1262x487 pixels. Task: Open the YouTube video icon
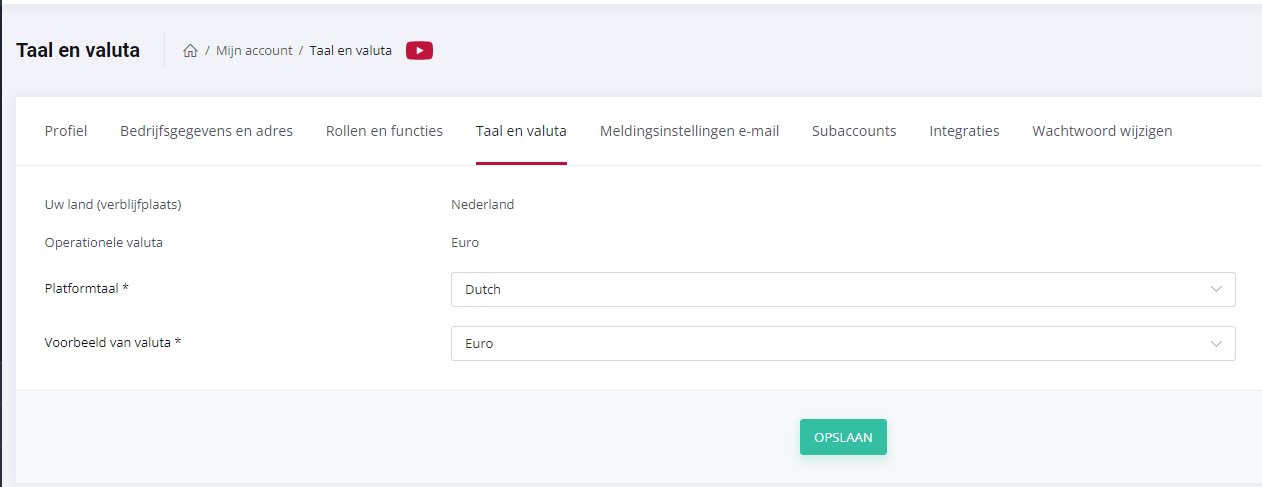click(419, 50)
